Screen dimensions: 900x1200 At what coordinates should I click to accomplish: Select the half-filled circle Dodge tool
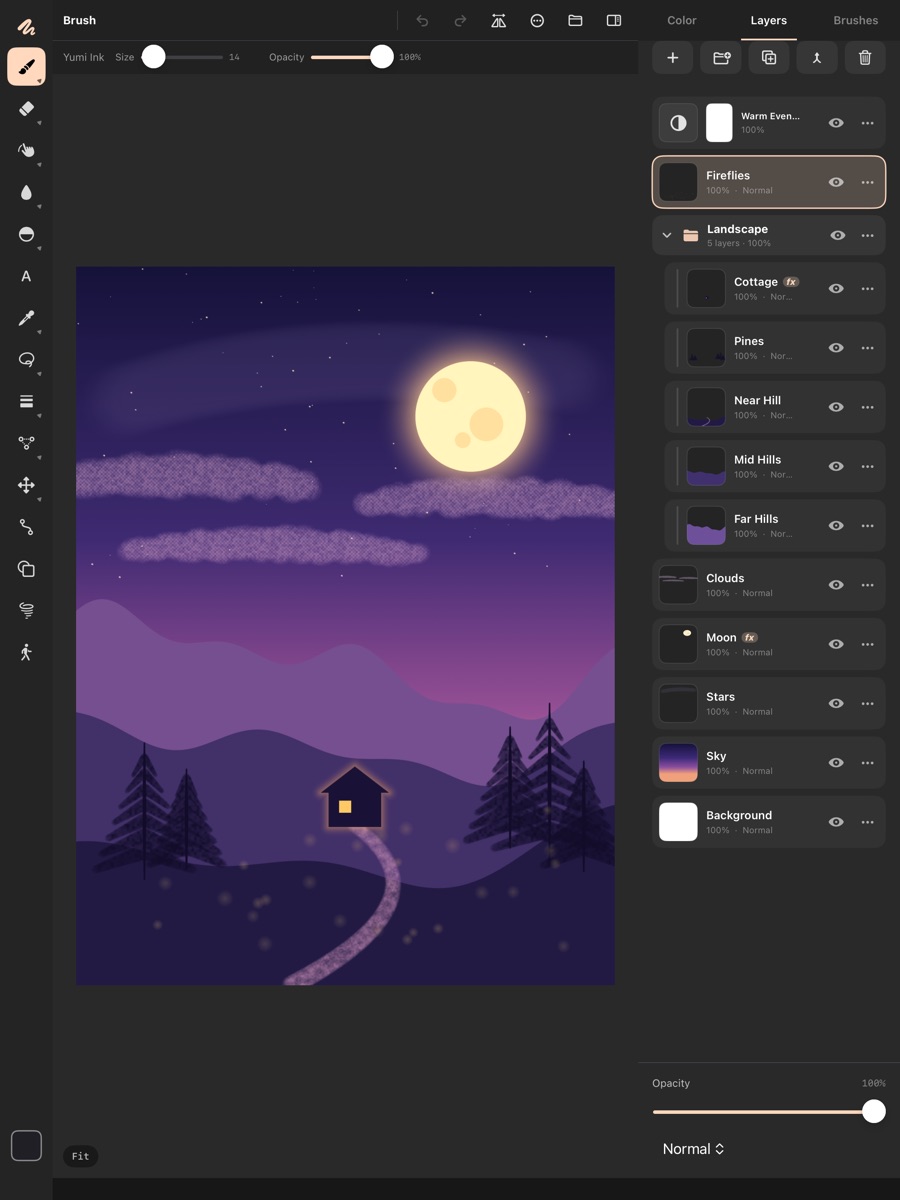pyautogui.click(x=26, y=234)
